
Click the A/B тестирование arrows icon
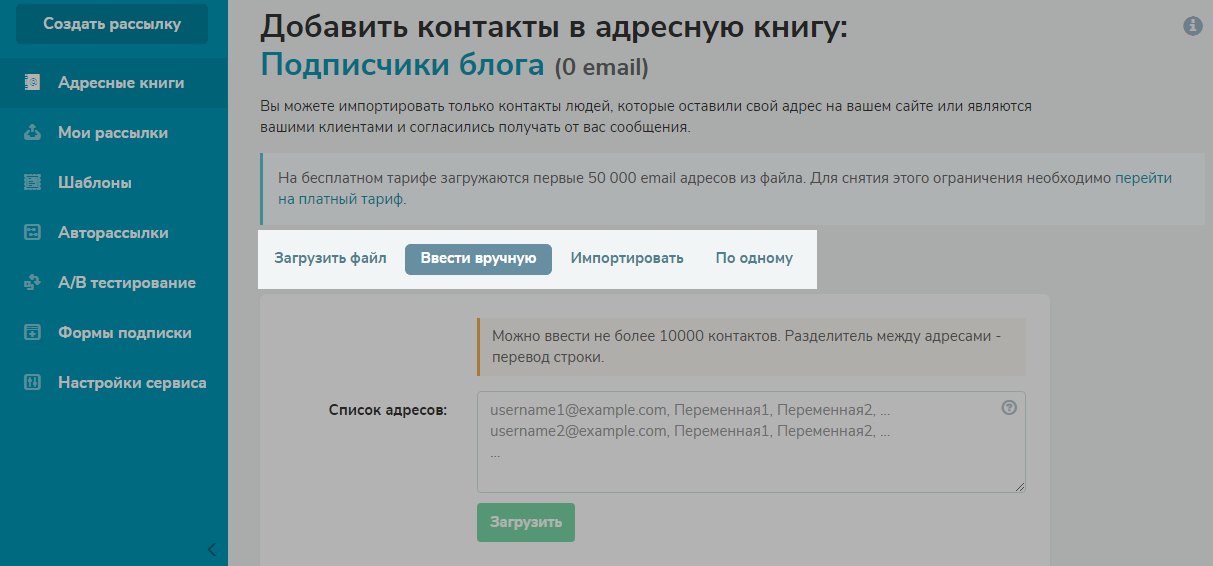[x=32, y=283]
